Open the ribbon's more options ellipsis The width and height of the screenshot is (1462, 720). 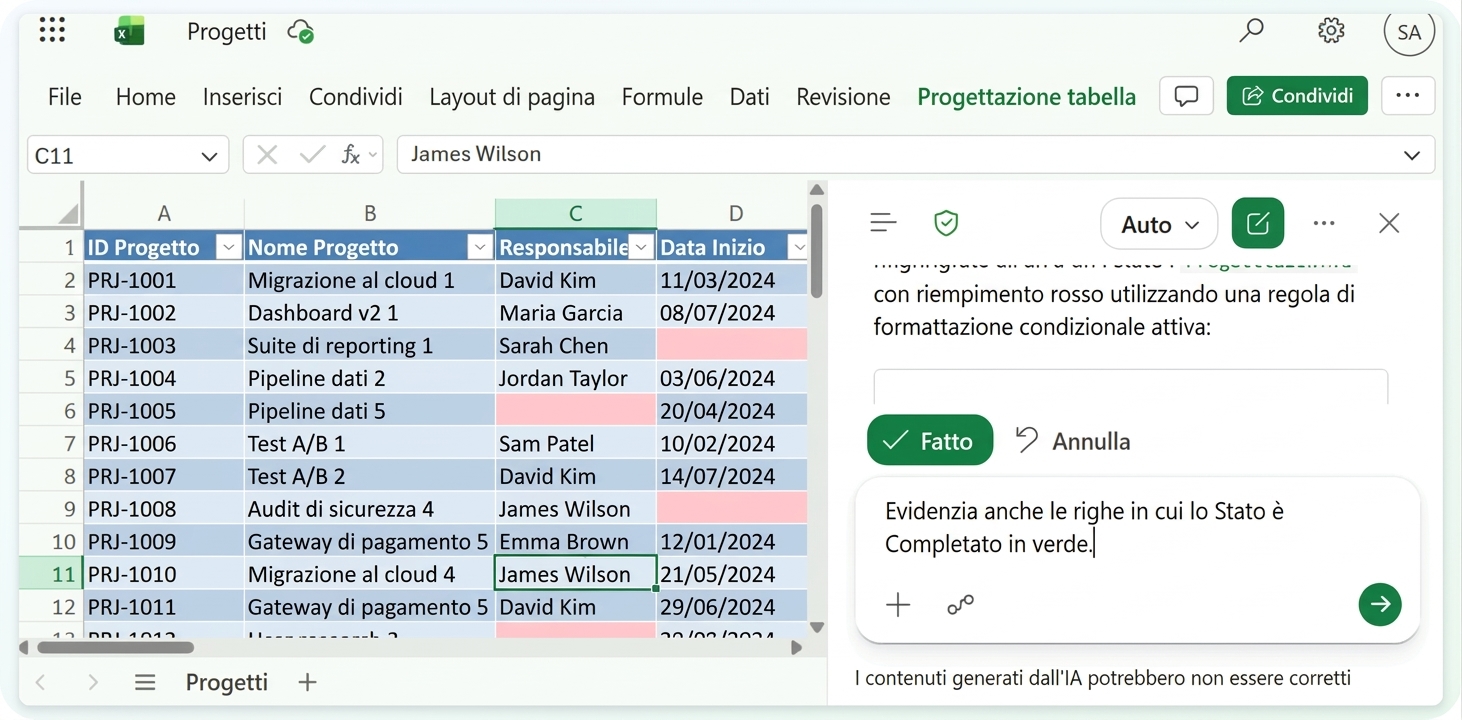[1408, 96]
